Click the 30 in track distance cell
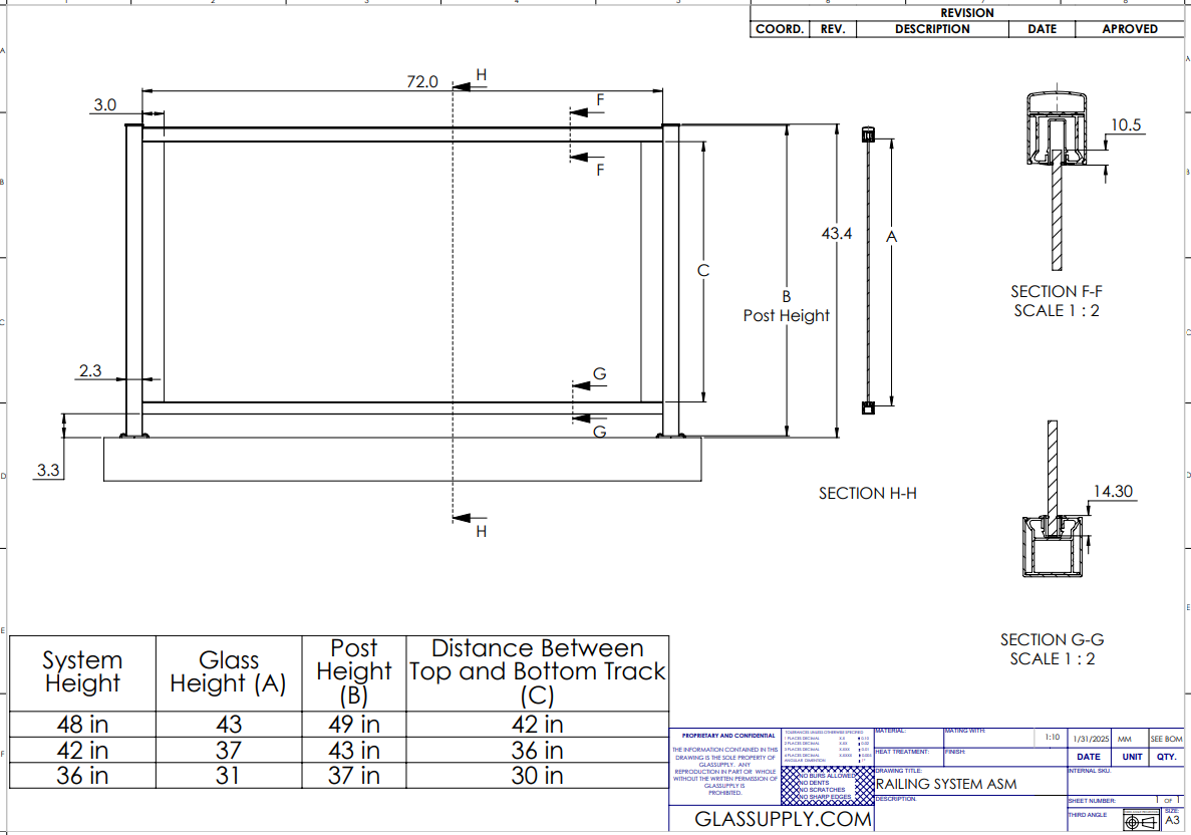Viewport: 1191px width, 835px height. (537, 776)
